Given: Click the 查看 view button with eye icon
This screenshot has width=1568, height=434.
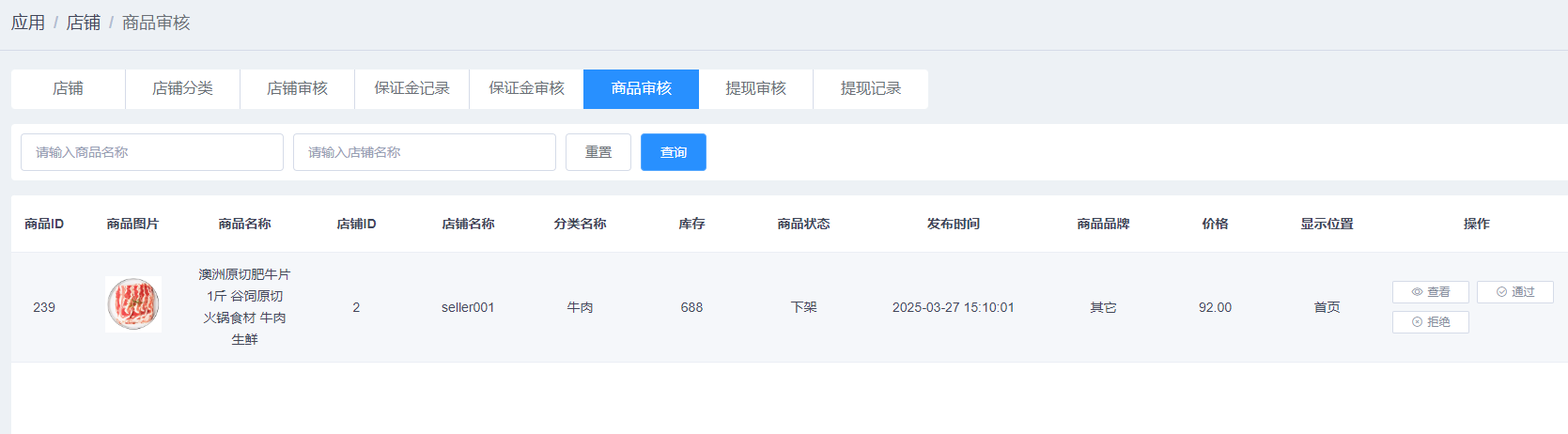Looking at the screenshot, I should click(x=1430, y=292).
